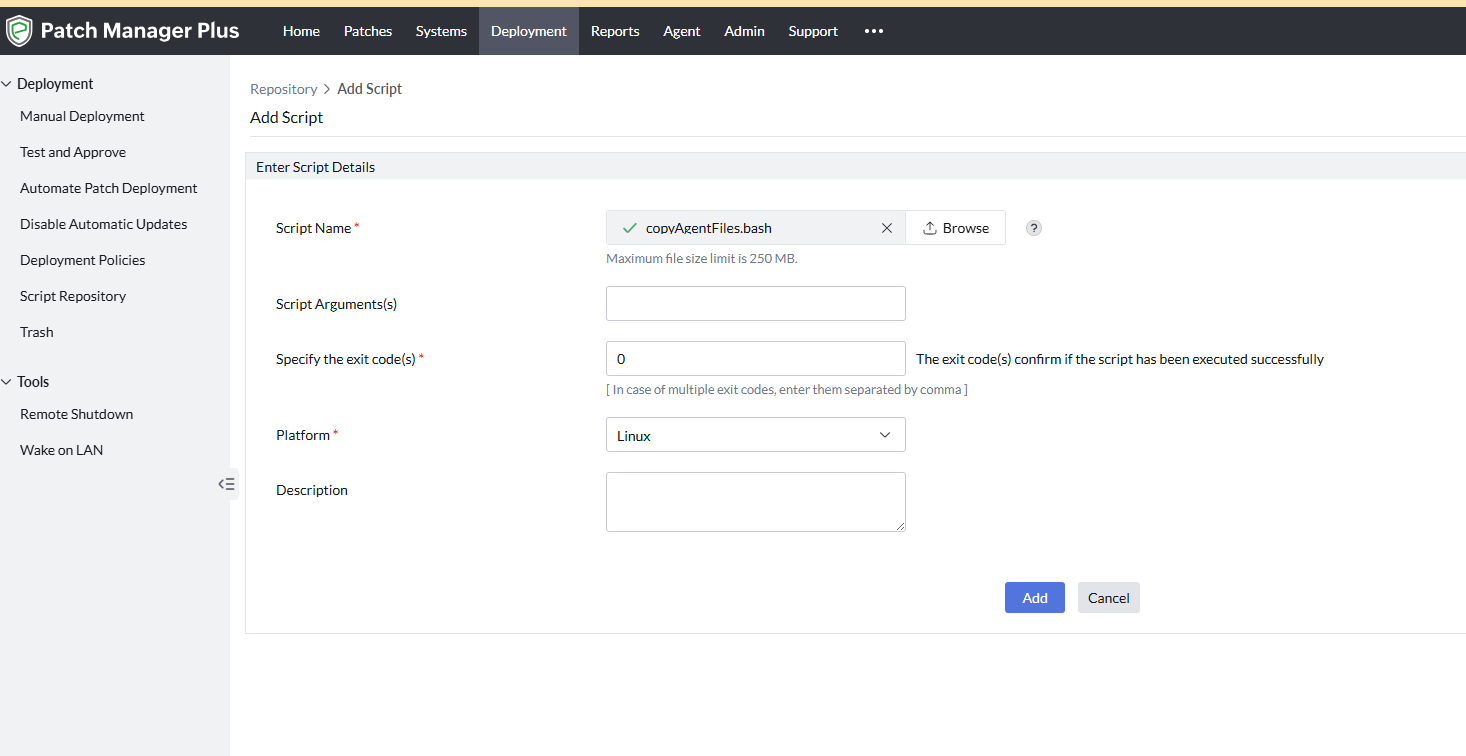
Task: Go to the Admin tab
Action: tap(744, 31)
